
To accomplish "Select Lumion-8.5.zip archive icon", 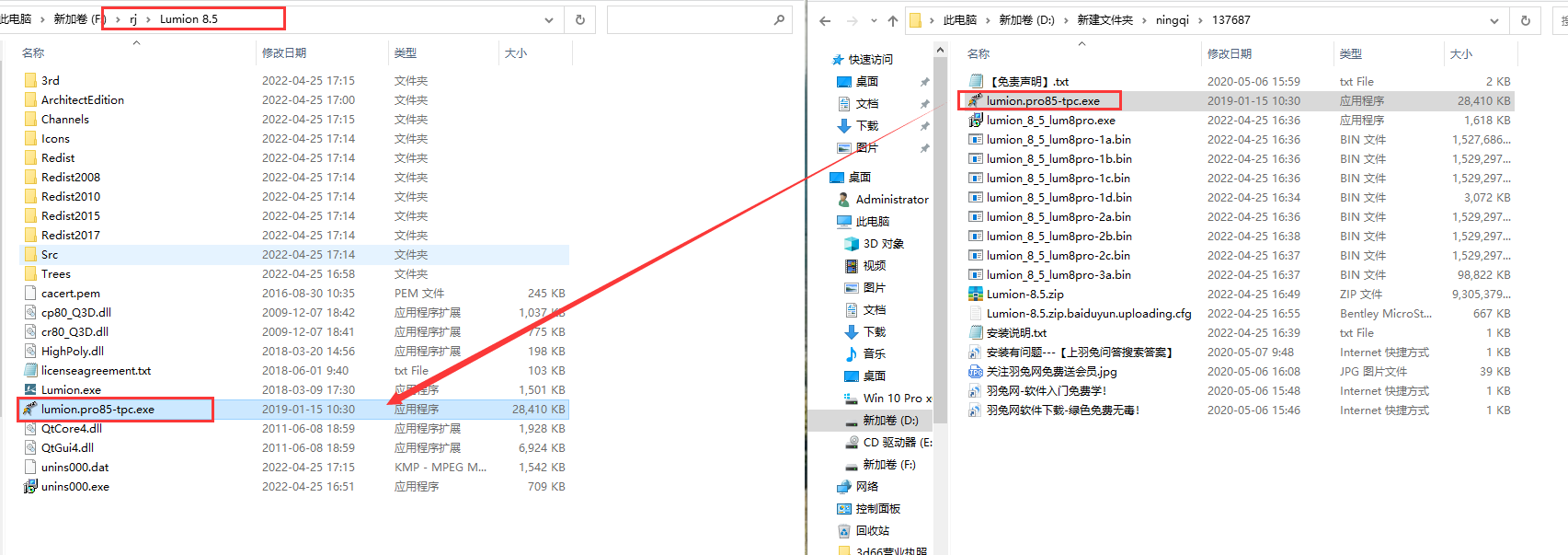I will pyautogui.click(x=976, y=294).
